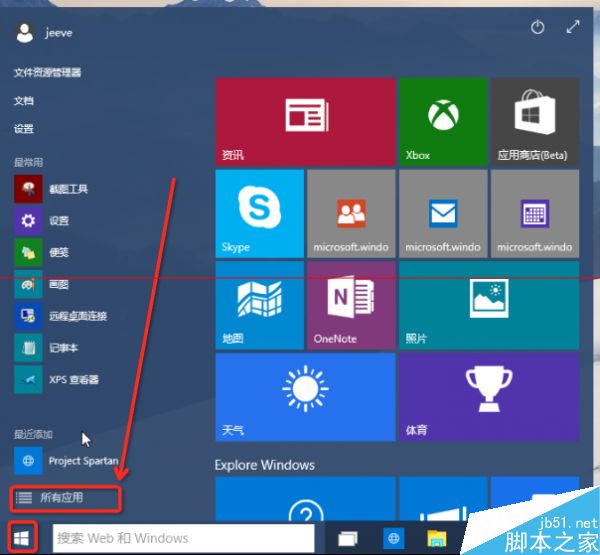The width and height of the screenshot is (600, 555).
Task: Open the 资讯 news tile
Action: 305,122
